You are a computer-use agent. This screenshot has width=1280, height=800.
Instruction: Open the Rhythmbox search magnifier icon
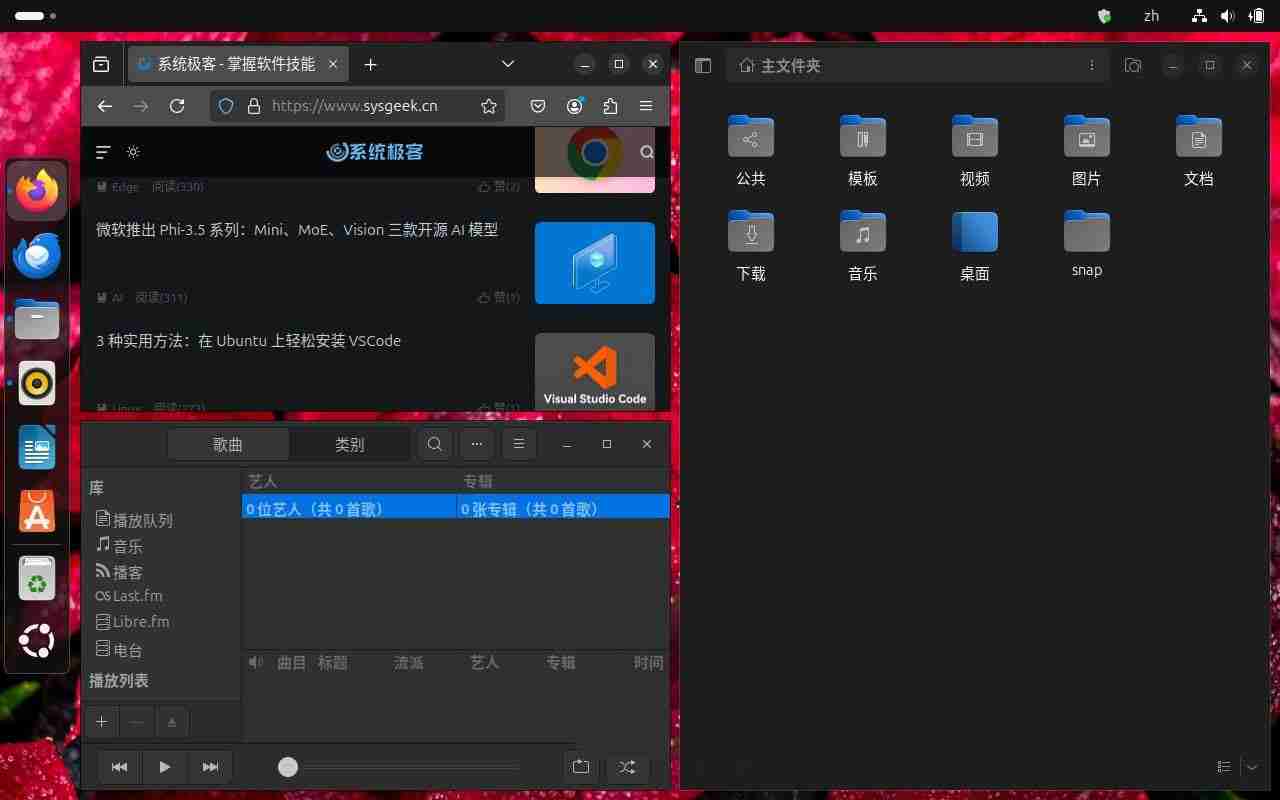point(435,444)
